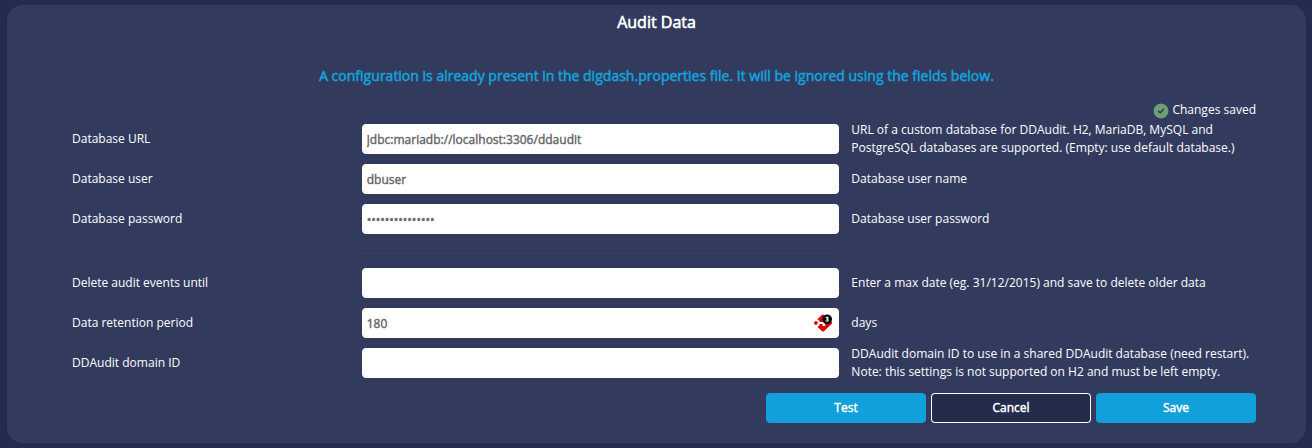
Task: Click the 'Database user name' description
Action: [909, 179]
